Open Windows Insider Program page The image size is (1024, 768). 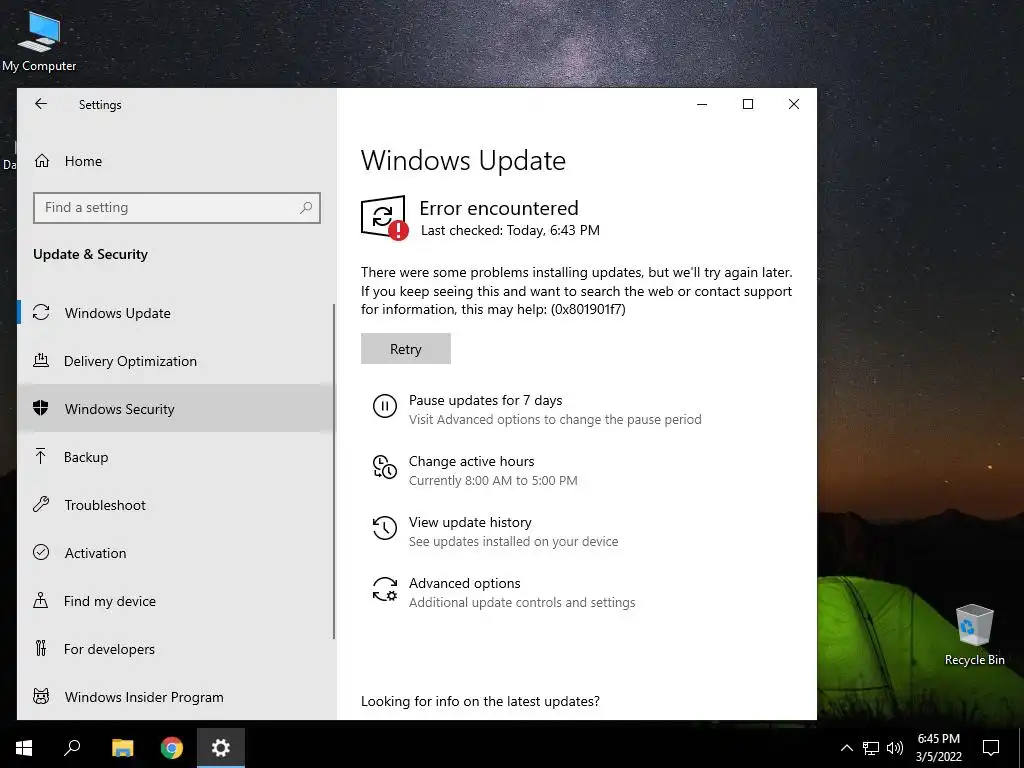[176, 697]
